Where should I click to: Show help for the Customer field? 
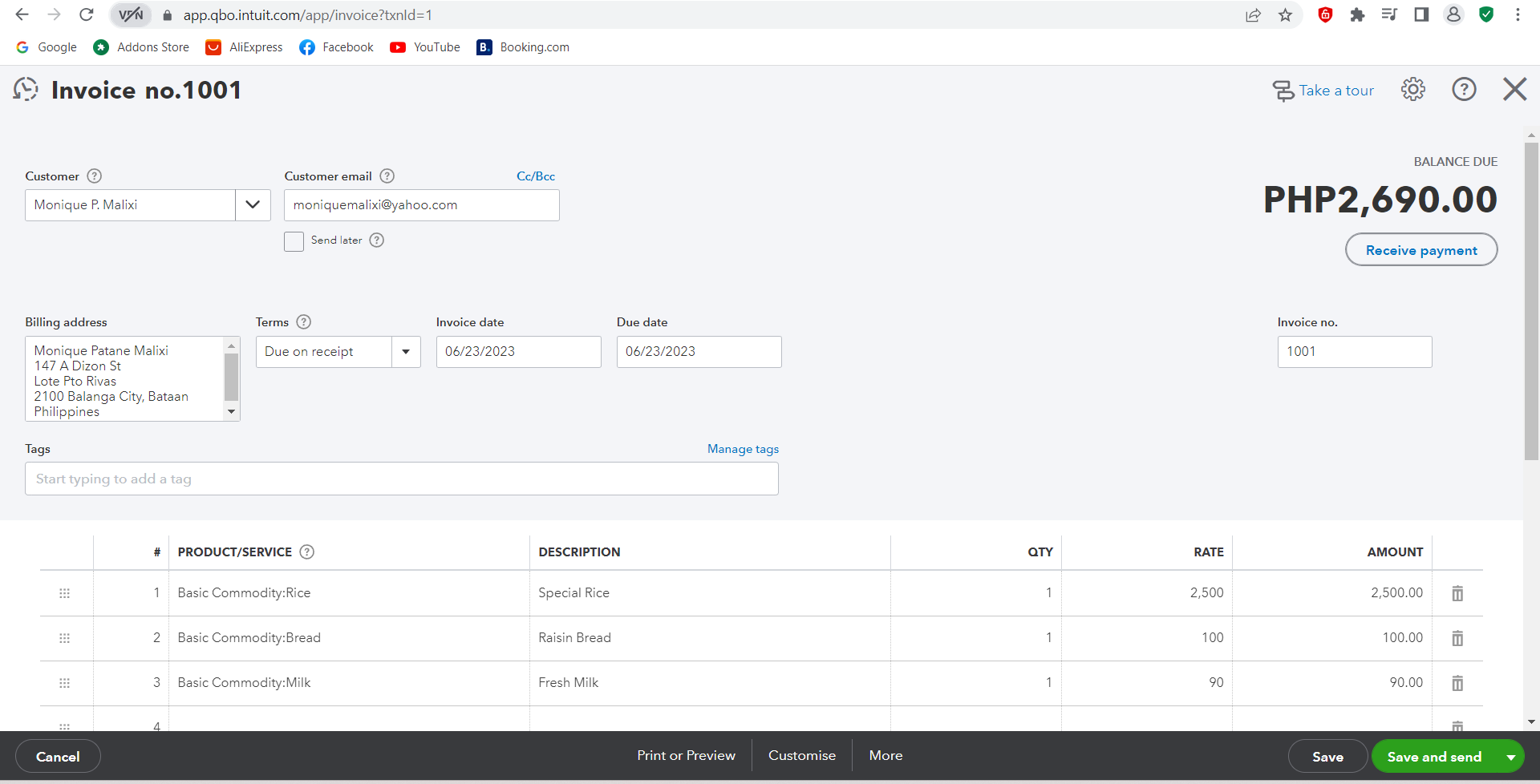(94, 176)
